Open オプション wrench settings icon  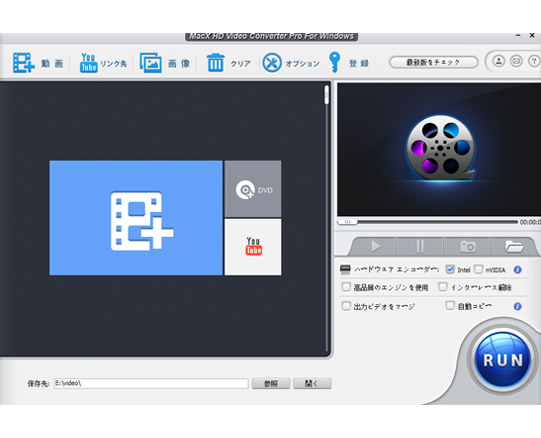click(272, 62)
